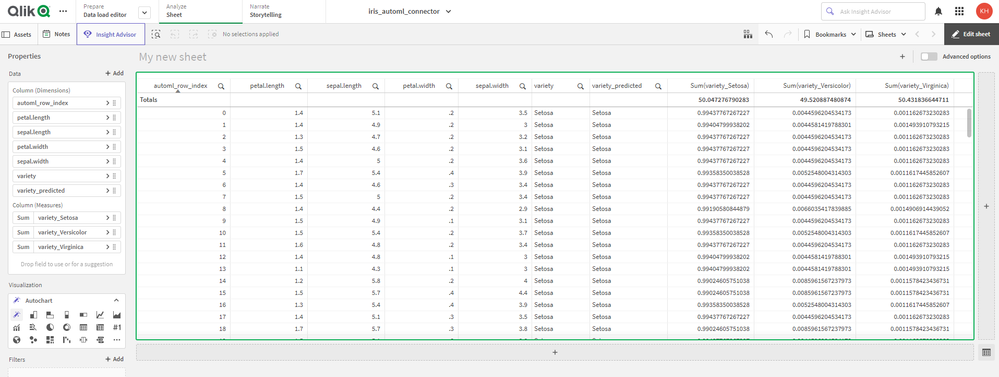Add a filter in Filters section
Viewport: 999px width, 377px height.
pos(114,359)
